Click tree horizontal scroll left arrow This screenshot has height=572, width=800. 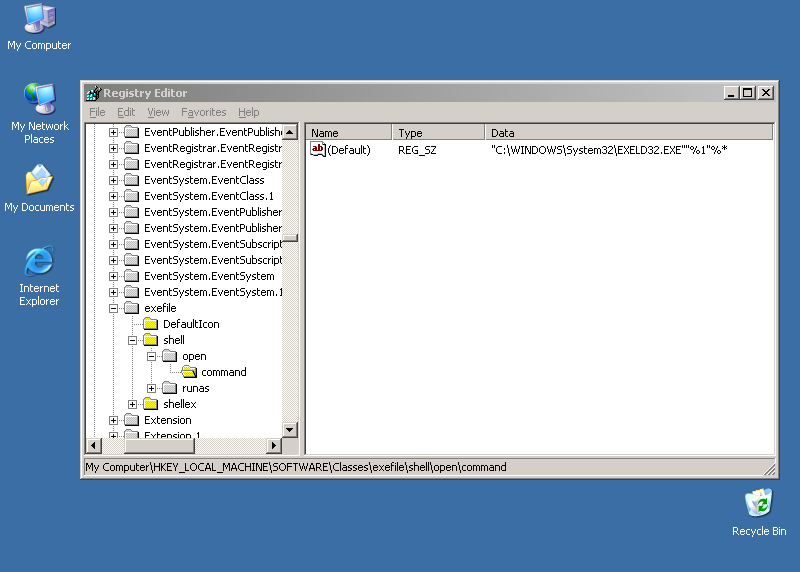[93, 445]
